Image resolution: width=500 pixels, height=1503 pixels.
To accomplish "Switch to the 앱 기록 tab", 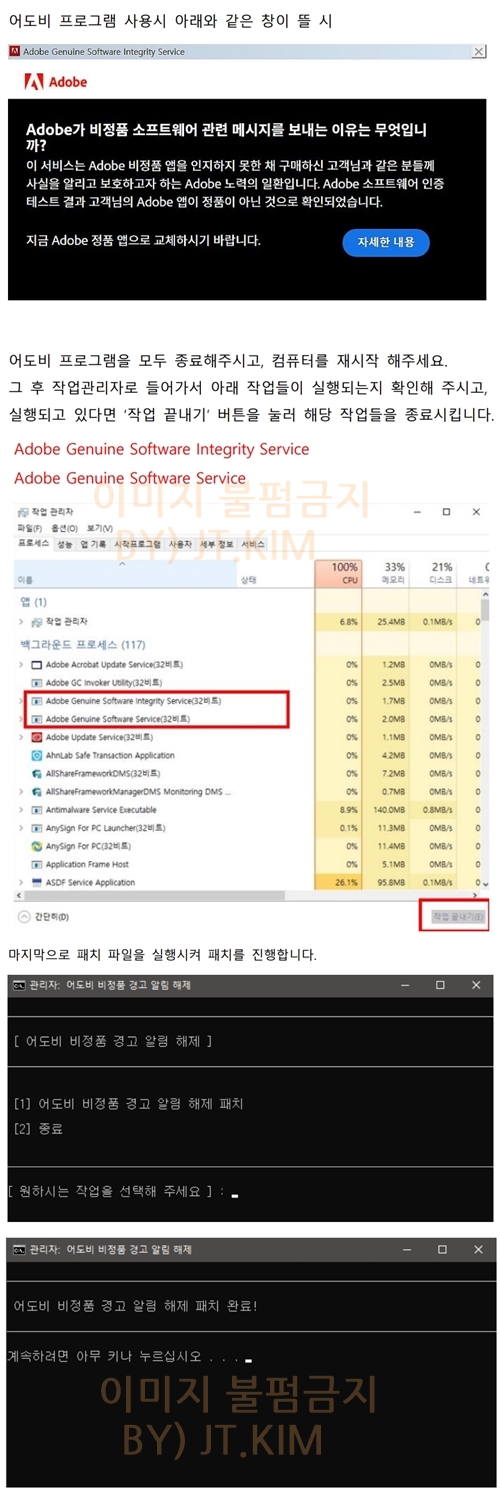I will (x=94, y=544).
